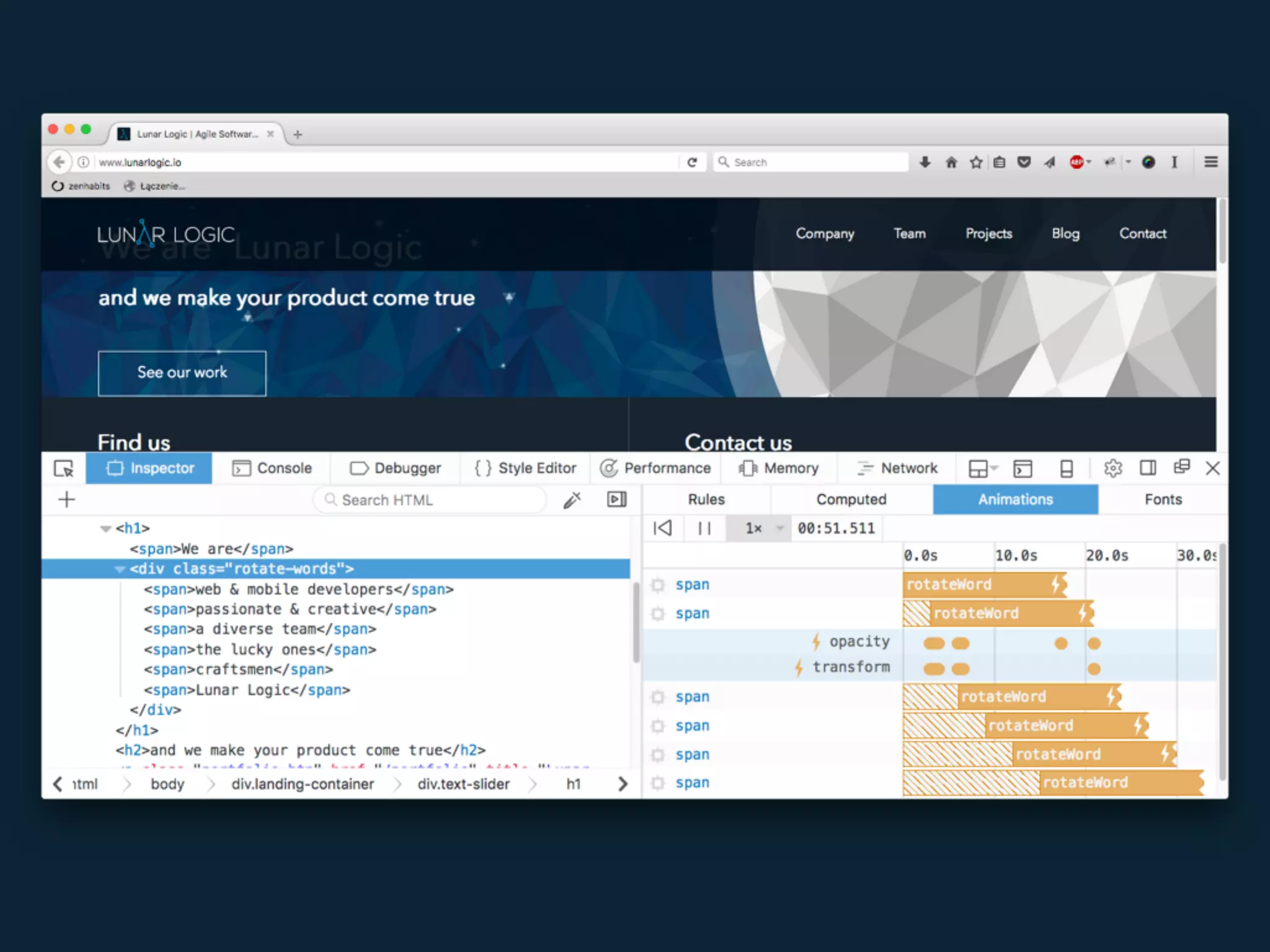Select the first span target node icon
The image size is (1270, 952).
(x=658, y=584)
